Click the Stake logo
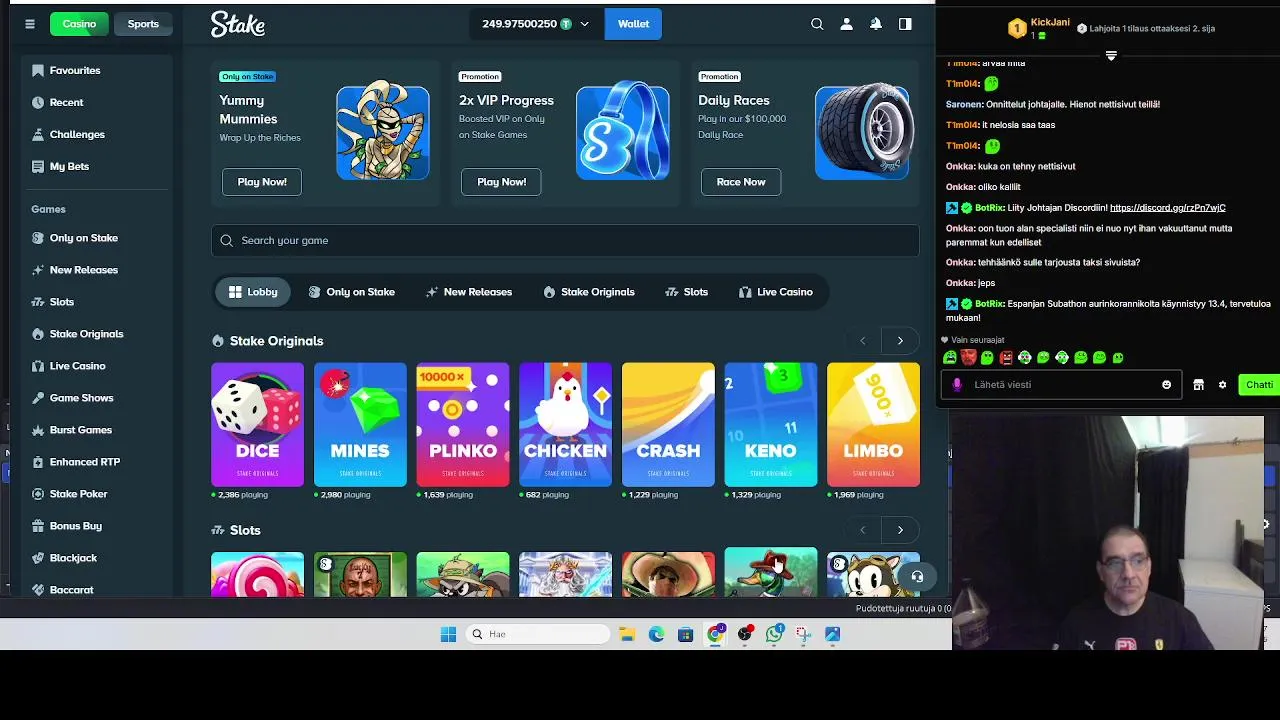This screenshot has height=720, width=1280. [x=238, y=24]
